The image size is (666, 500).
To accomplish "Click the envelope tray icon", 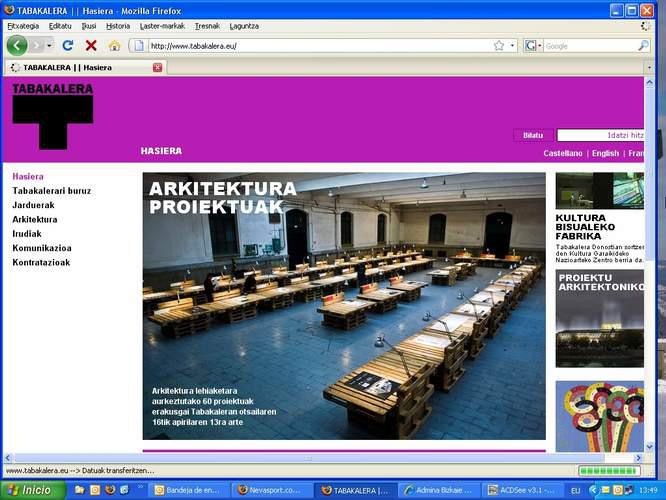I will click(605, 490).
